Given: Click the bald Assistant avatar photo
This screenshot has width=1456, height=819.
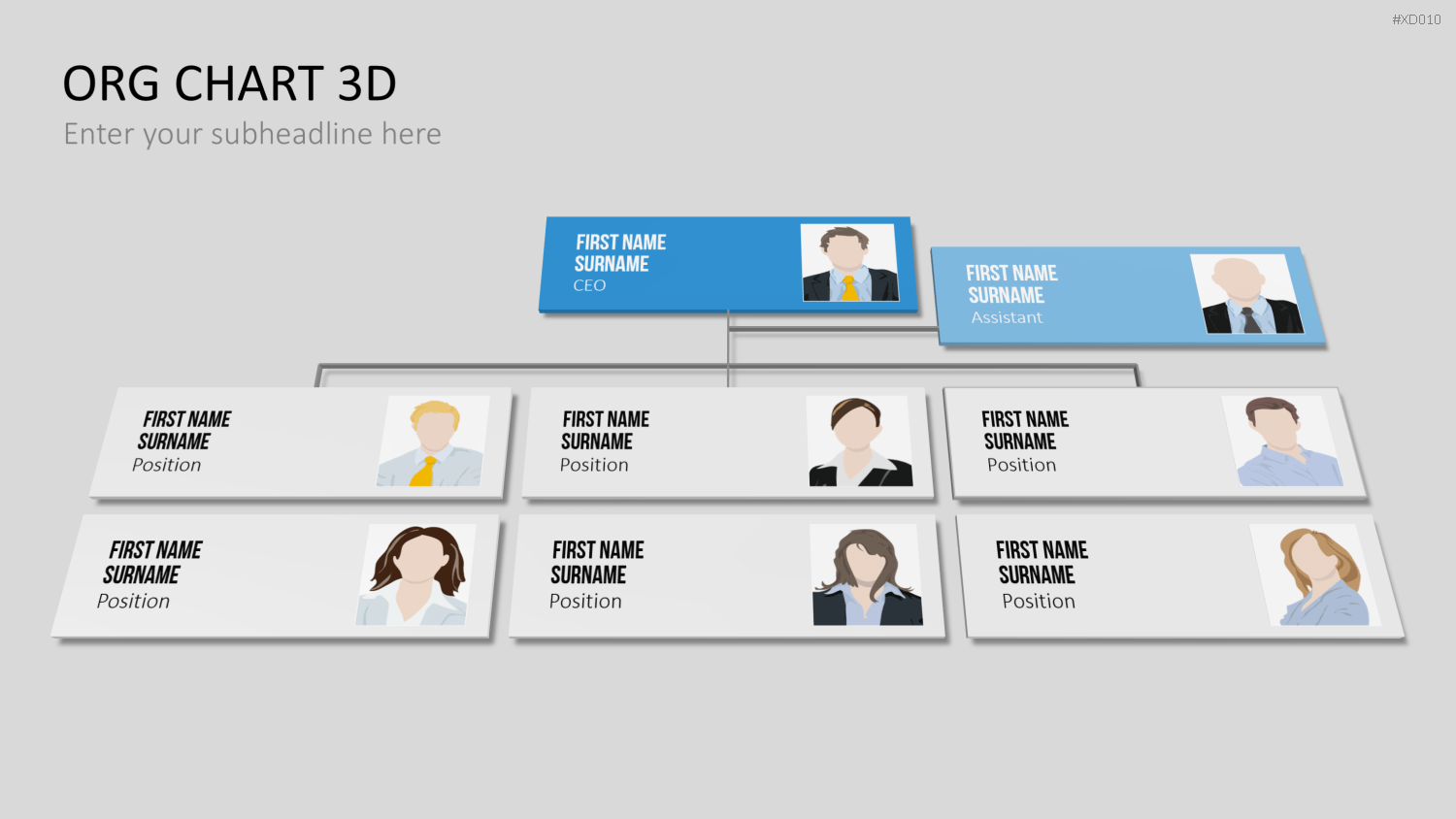Looking at the screenshot, I should 1247,294.
